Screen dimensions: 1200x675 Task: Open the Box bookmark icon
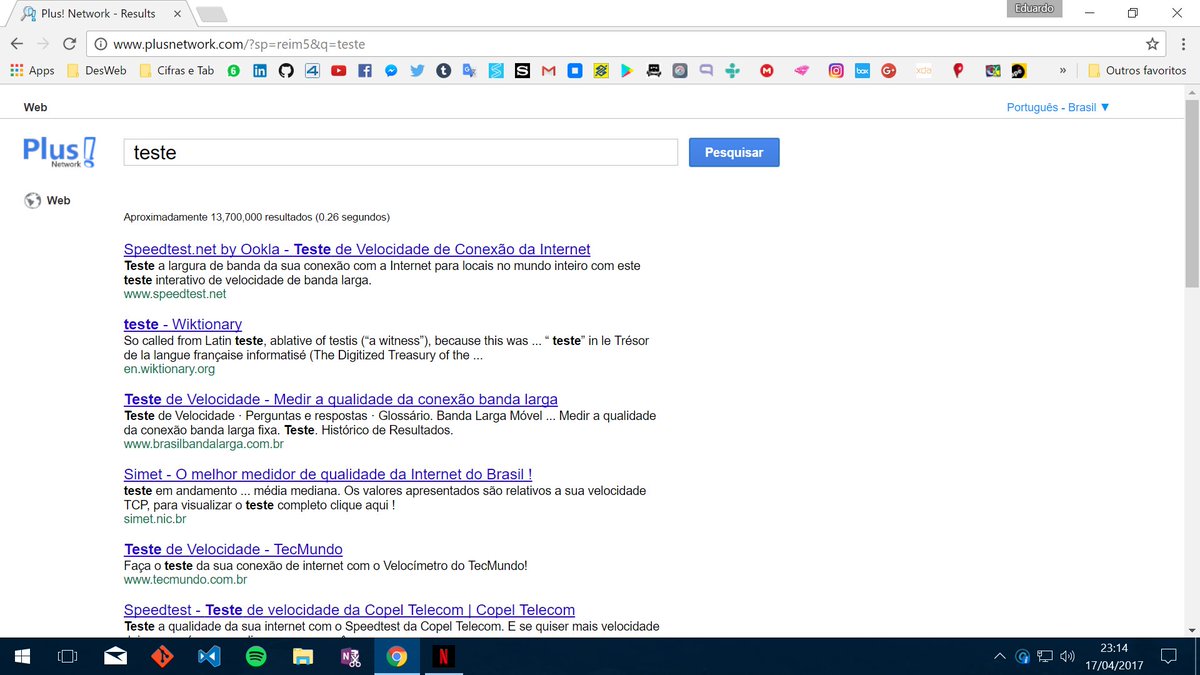[862, 71]
